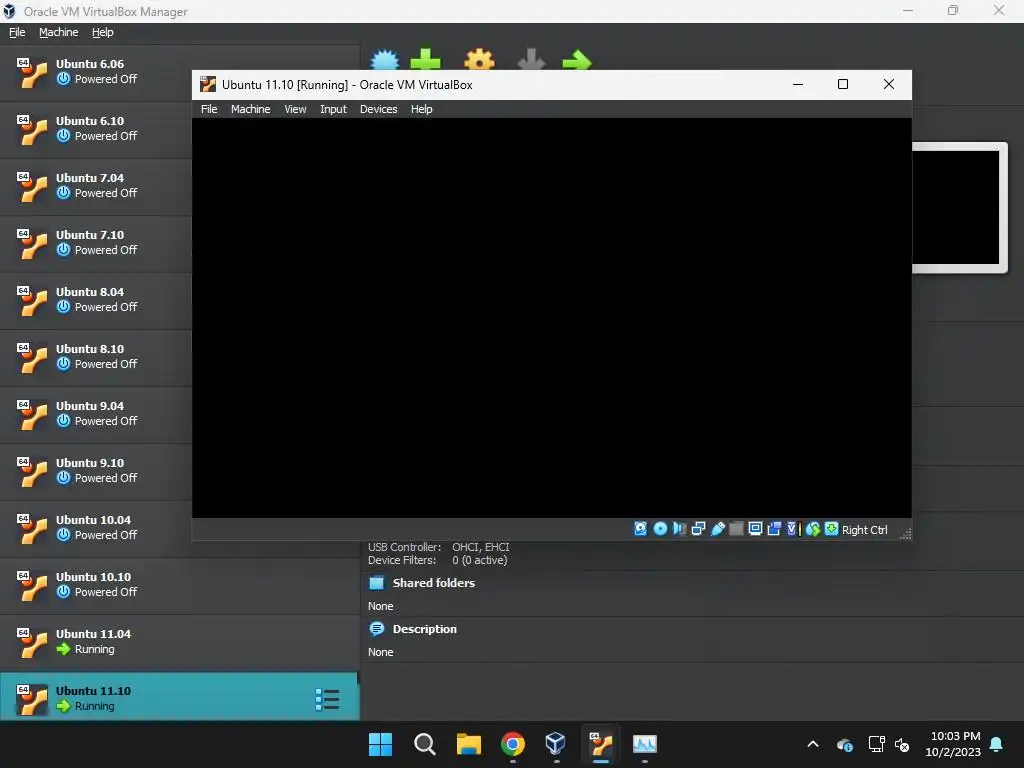Open the notification bell in system tray
1024x768 pixels.
(996, 744)
